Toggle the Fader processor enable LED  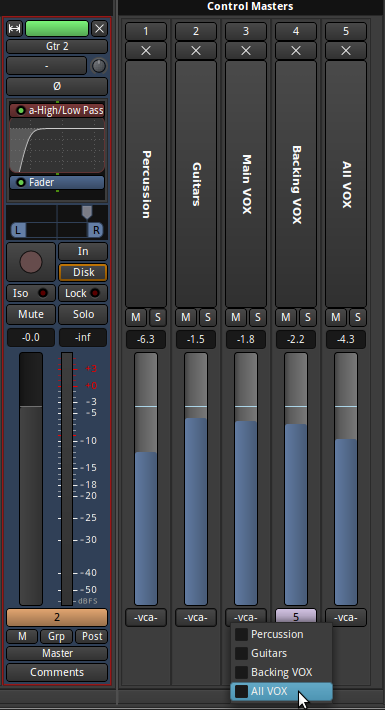point(20,182)
